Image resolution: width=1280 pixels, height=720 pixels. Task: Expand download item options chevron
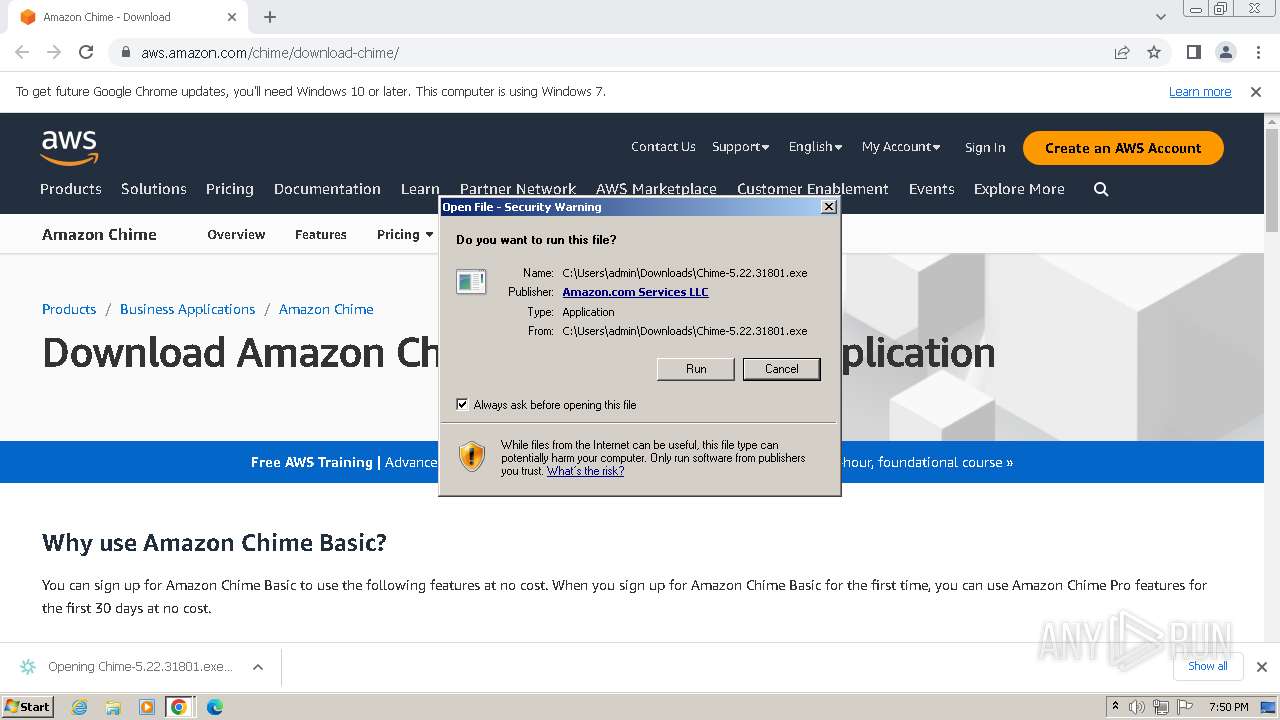(x=258, y=667)
